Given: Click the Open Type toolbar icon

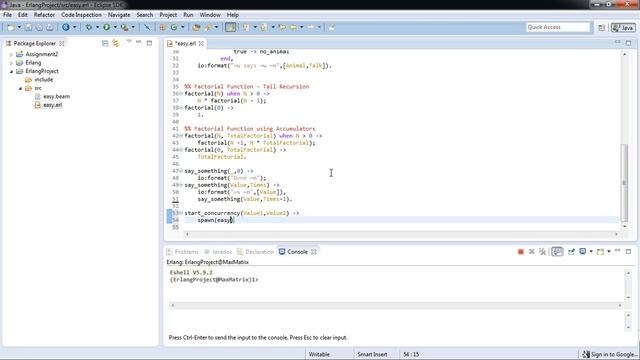Looking at the screenshot, I should tap(196, 27).
